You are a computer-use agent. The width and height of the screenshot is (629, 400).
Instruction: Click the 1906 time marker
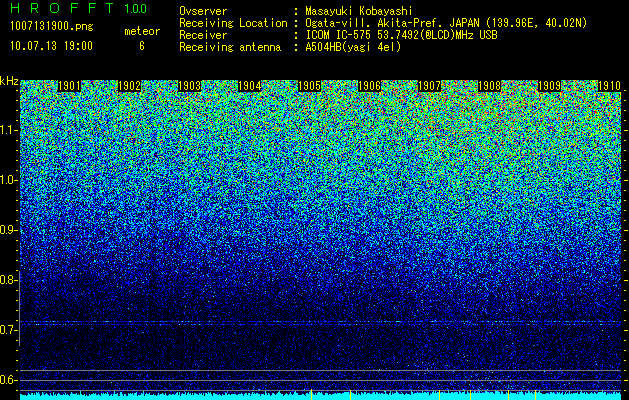tap(369, 86)
